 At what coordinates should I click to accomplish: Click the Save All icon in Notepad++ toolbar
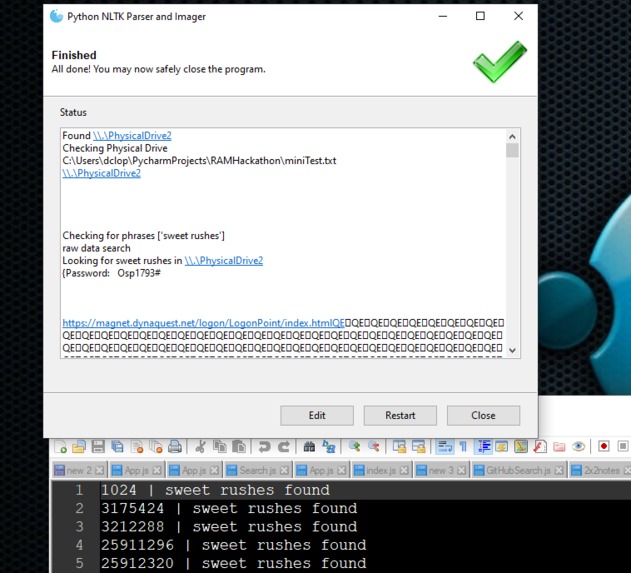118,447
